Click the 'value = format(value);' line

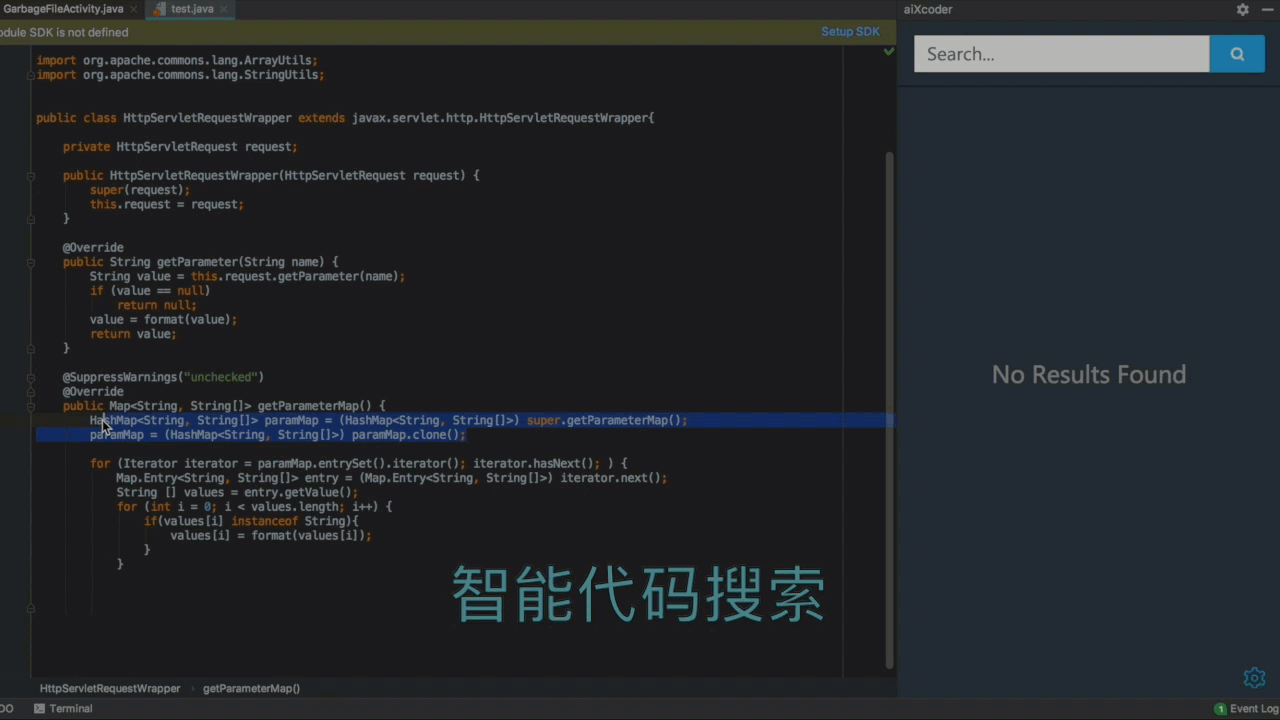tap(163, 320)
